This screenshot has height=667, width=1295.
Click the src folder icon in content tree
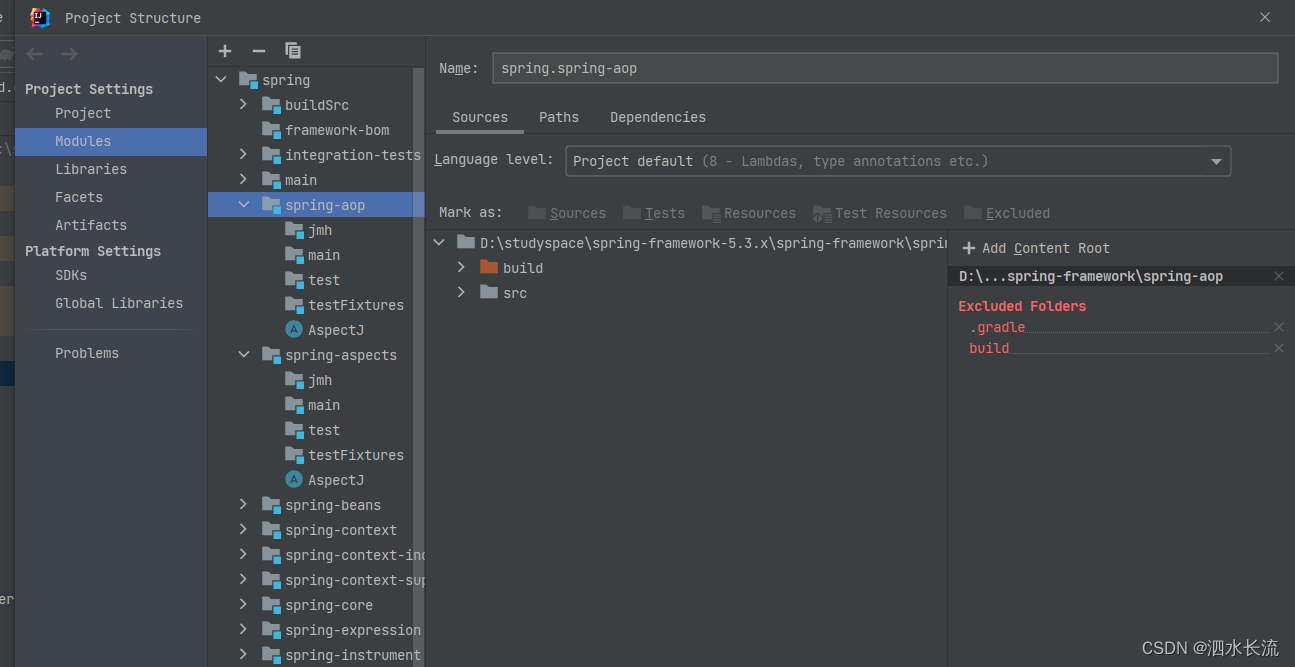pyautogui.click(x=489, y=292)
